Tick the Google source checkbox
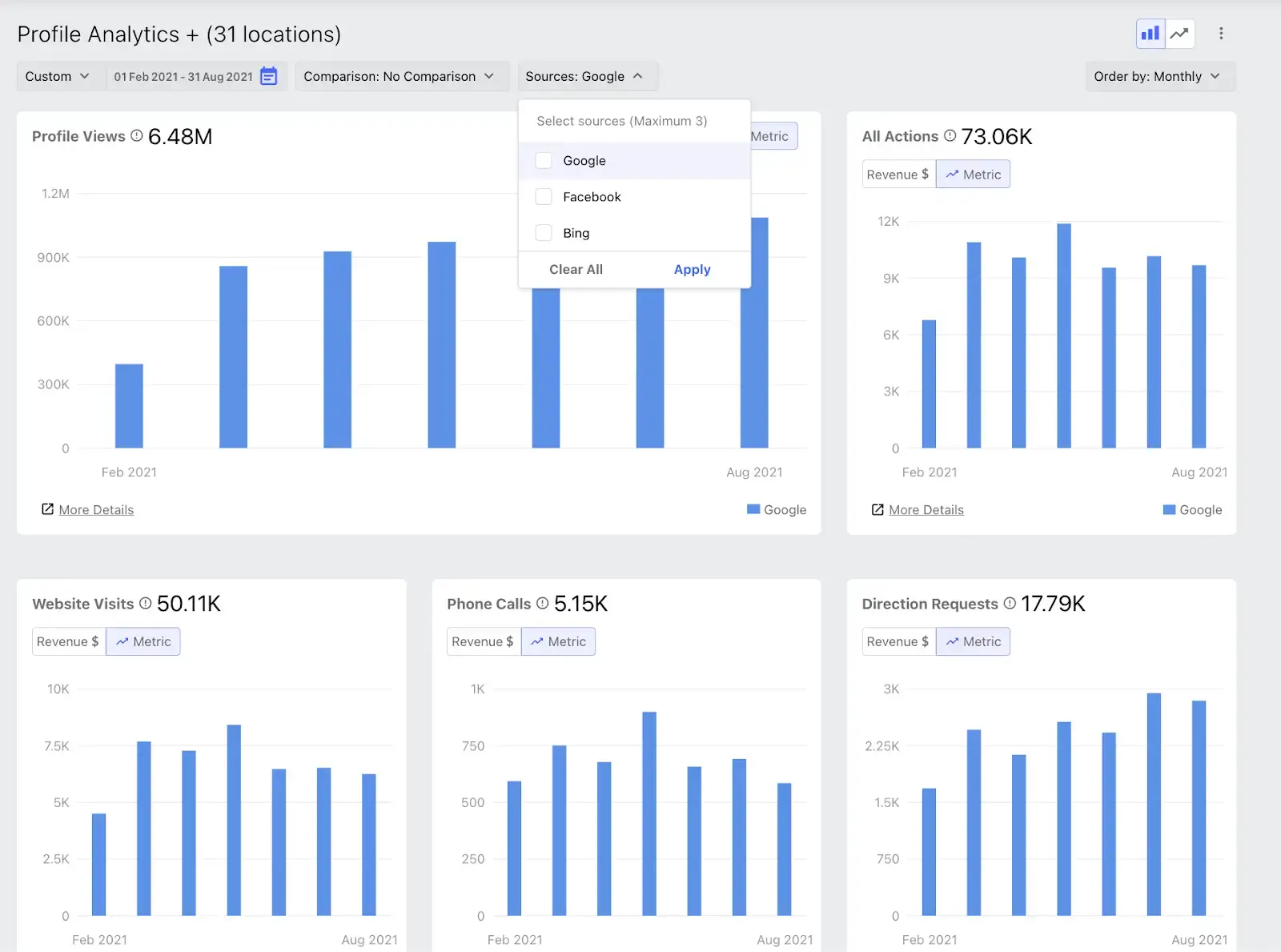The height and width of the screenshot is (952, 1281). pos(544,160)
